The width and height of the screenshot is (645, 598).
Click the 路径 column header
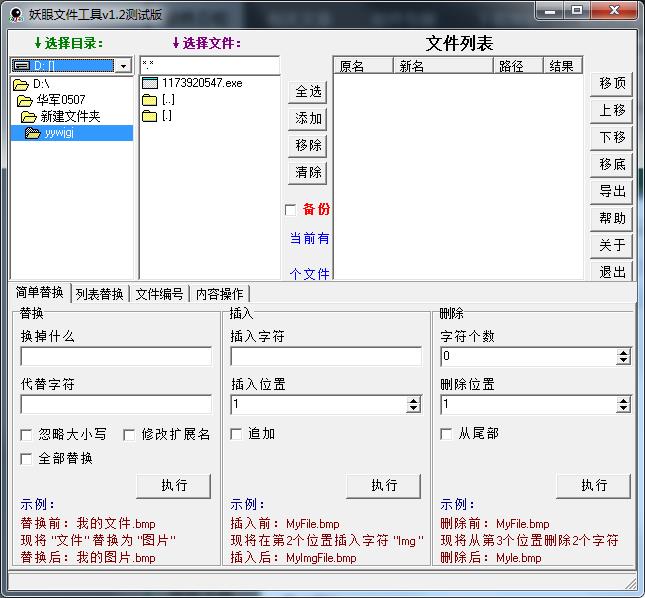tap(518, 66)
